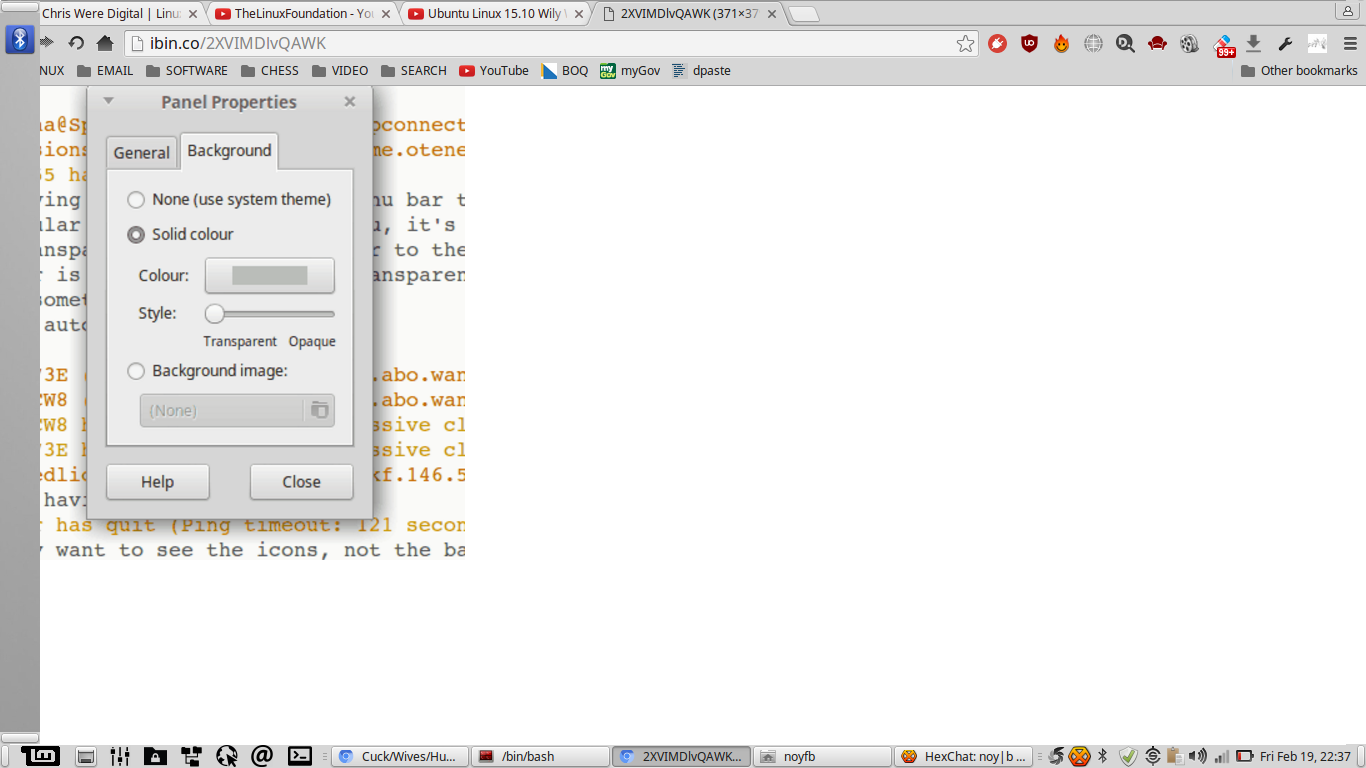
Task: Click the grey globe extension icon
Action: [1093, 43]
